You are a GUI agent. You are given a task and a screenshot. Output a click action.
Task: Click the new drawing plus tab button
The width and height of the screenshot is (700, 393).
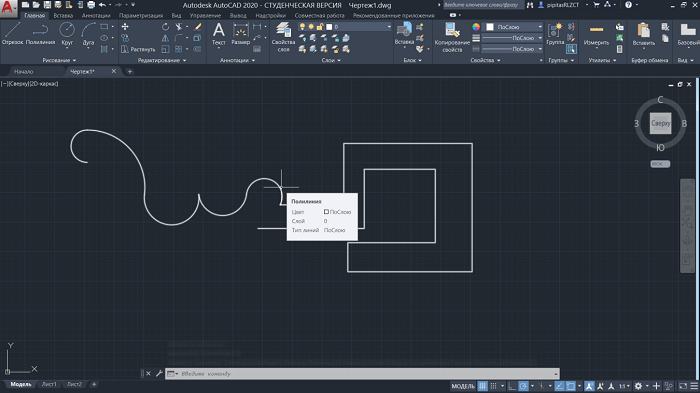pos(129,71)
